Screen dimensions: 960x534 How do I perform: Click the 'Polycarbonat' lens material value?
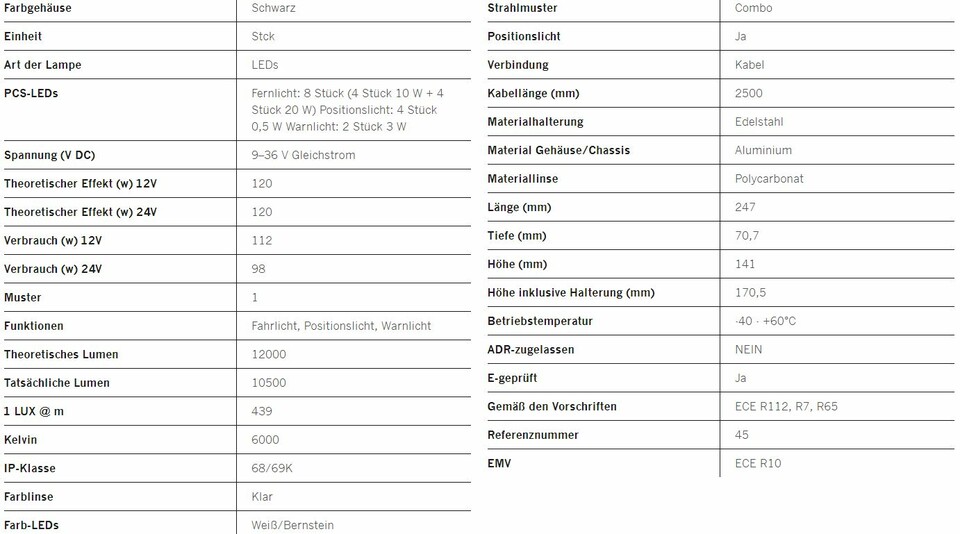[769, 179]
